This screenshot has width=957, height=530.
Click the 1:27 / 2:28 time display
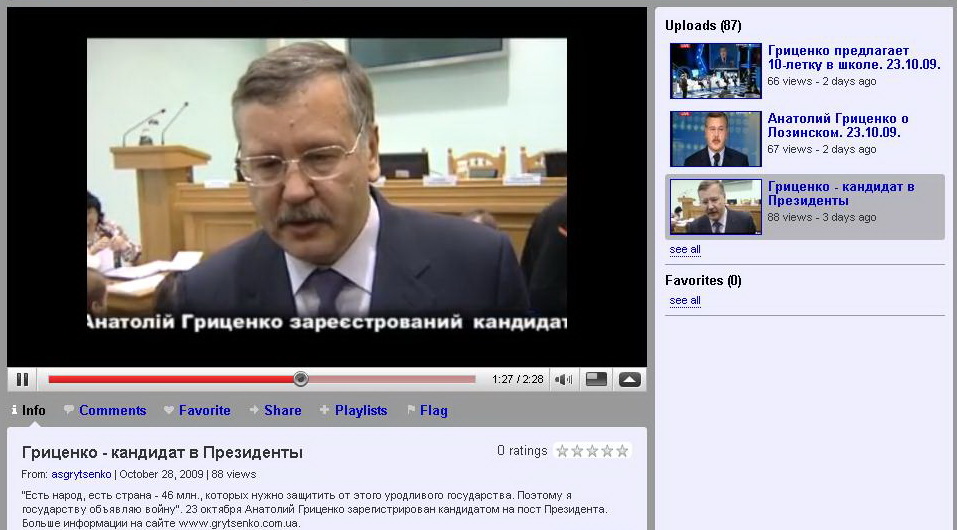point(518,379)
